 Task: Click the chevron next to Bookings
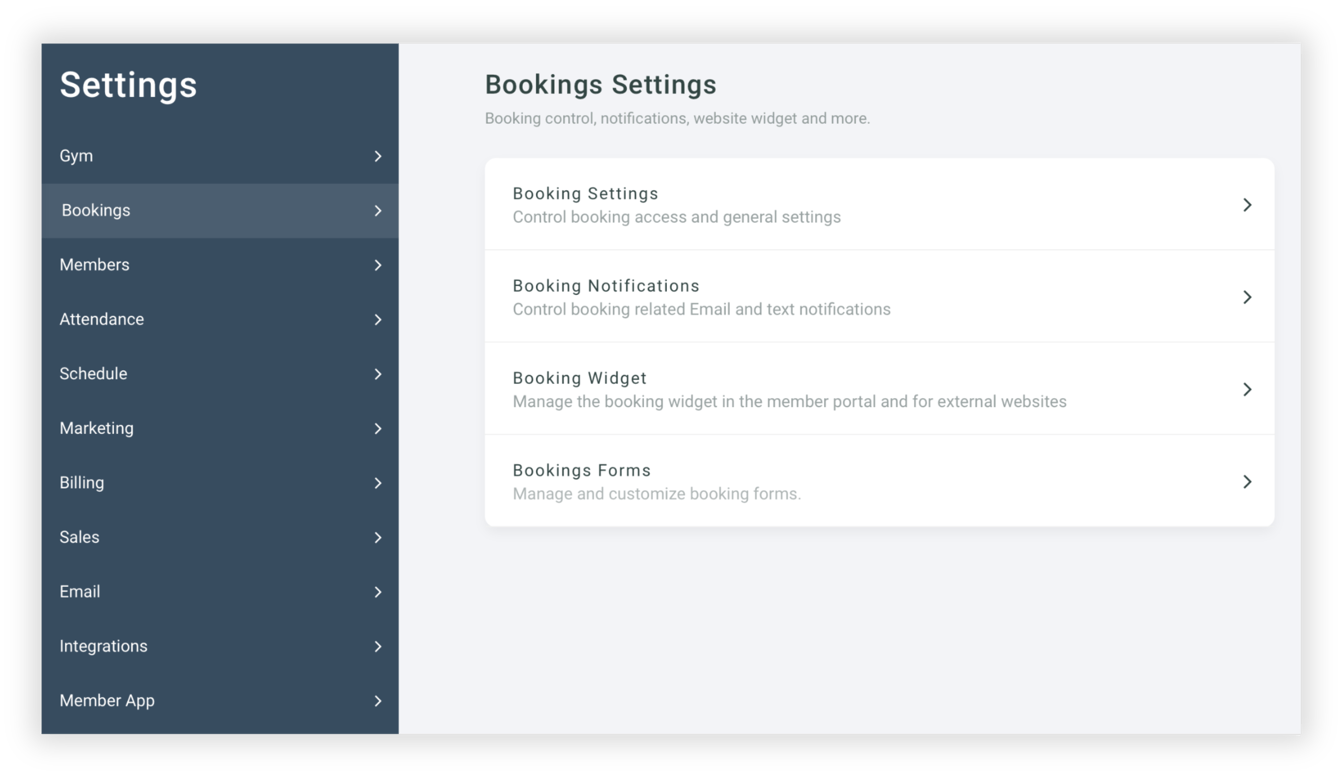378,211
